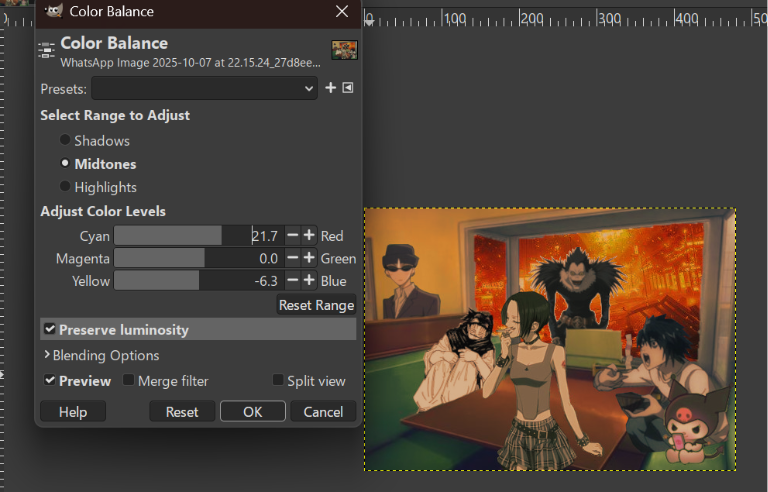
Task: Toggle Preserve luminosity checkbox
Action: pos(50,330)
